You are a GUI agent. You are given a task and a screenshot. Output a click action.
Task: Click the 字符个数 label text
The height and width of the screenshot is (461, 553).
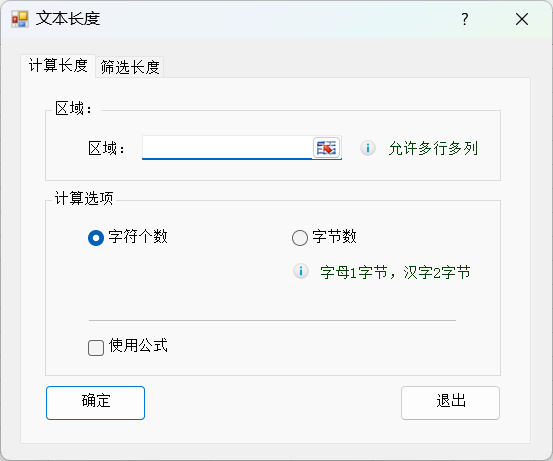pyautogui.click(x=138, y=236)
